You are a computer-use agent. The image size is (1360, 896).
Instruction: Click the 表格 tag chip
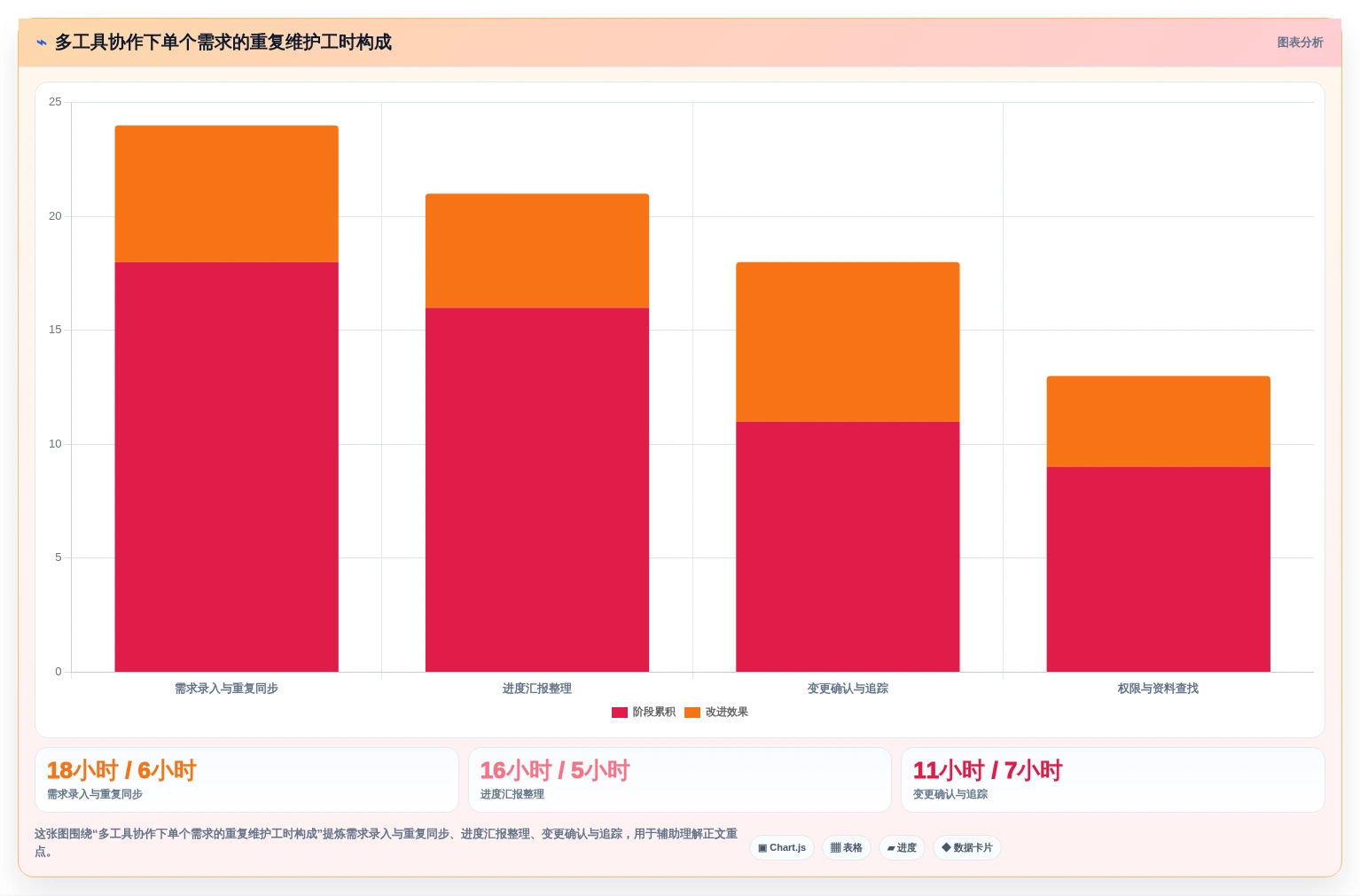[x=847, y=848]
